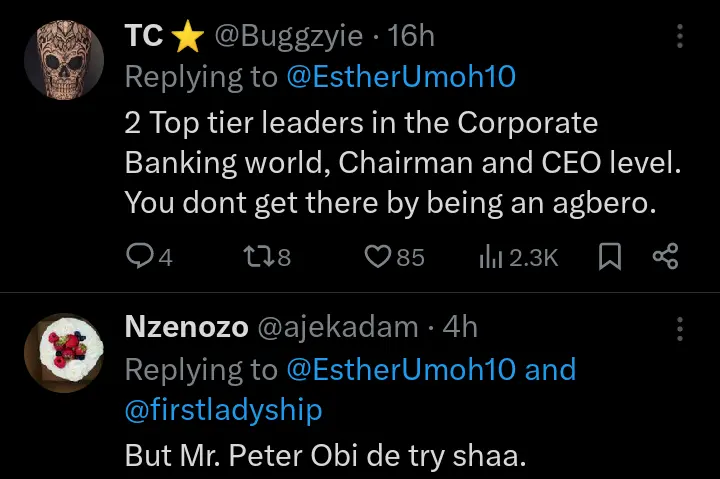Open more options for TC's tweet

(x=680, y=37)
